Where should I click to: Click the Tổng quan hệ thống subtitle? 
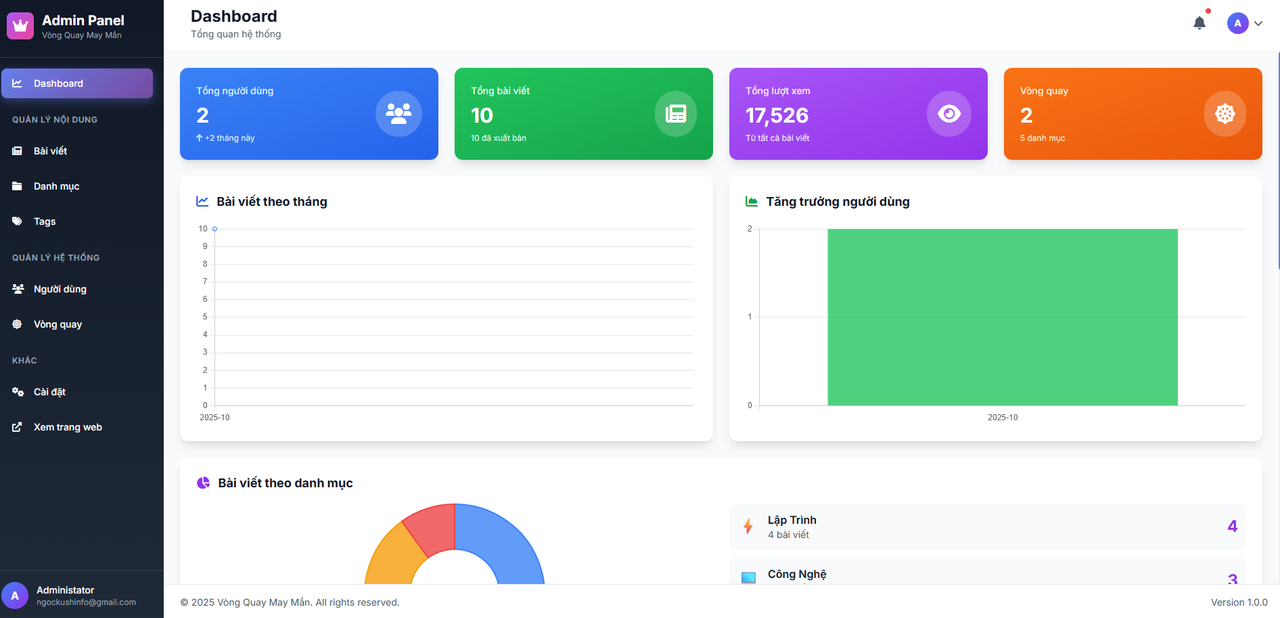tap(236, 34)
